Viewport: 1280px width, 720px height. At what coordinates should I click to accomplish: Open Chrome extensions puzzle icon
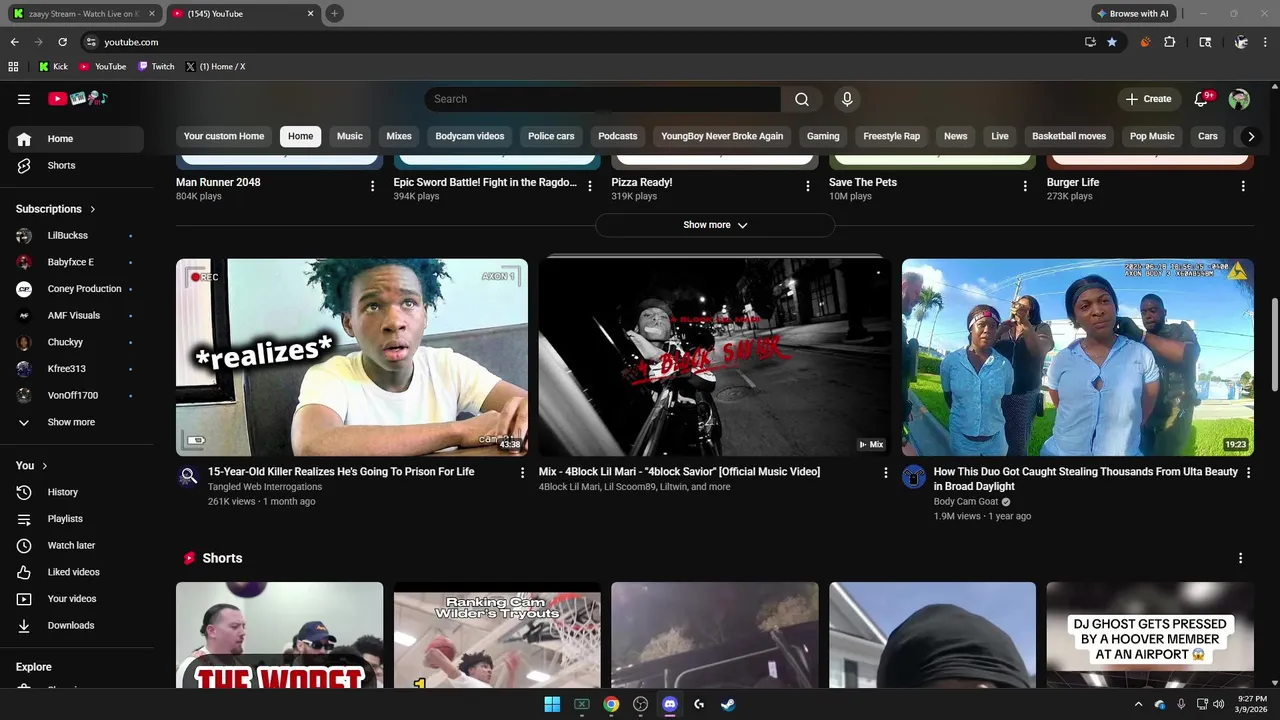tap(1169, 42)
